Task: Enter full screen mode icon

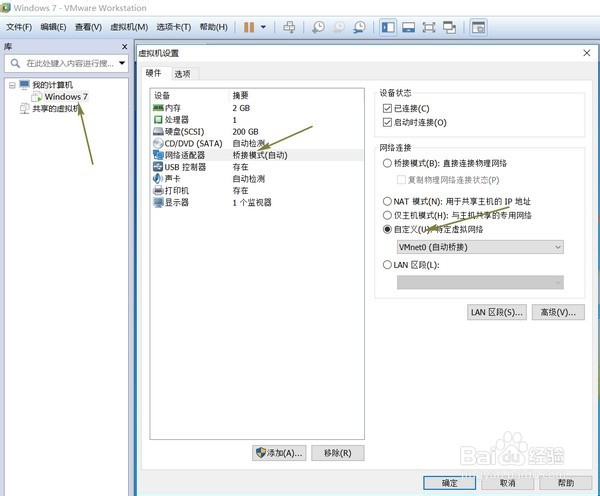Action: [429, 28]
